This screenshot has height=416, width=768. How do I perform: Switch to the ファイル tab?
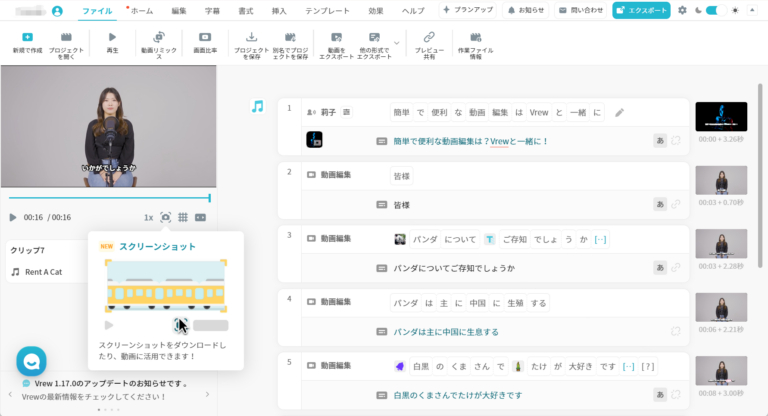(x=97, y=11)
